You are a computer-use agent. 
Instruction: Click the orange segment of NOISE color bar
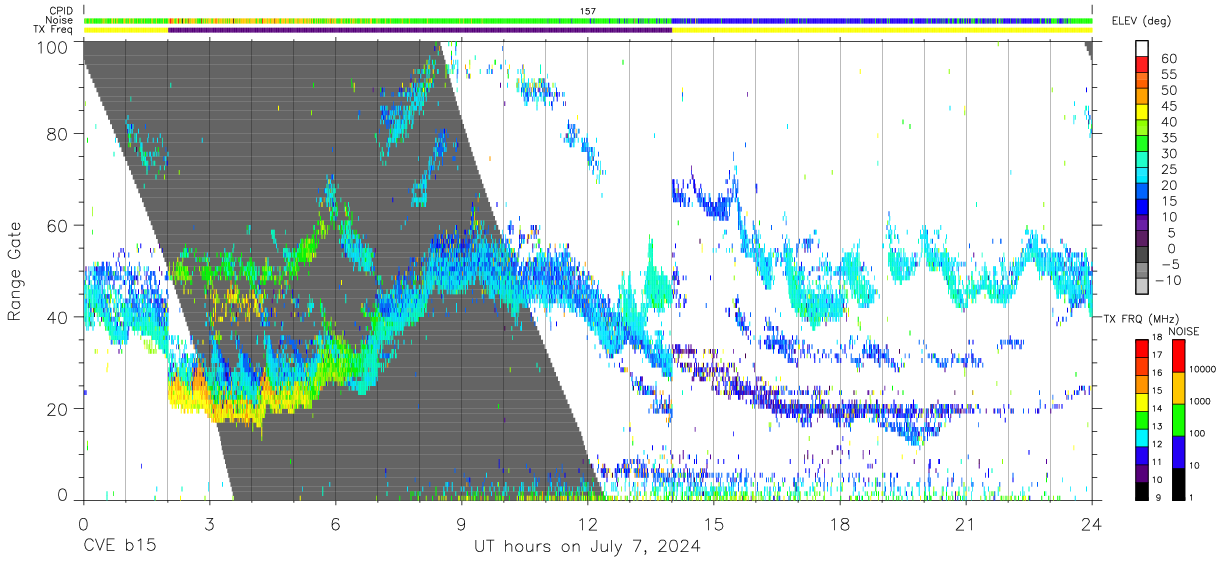1178,388
